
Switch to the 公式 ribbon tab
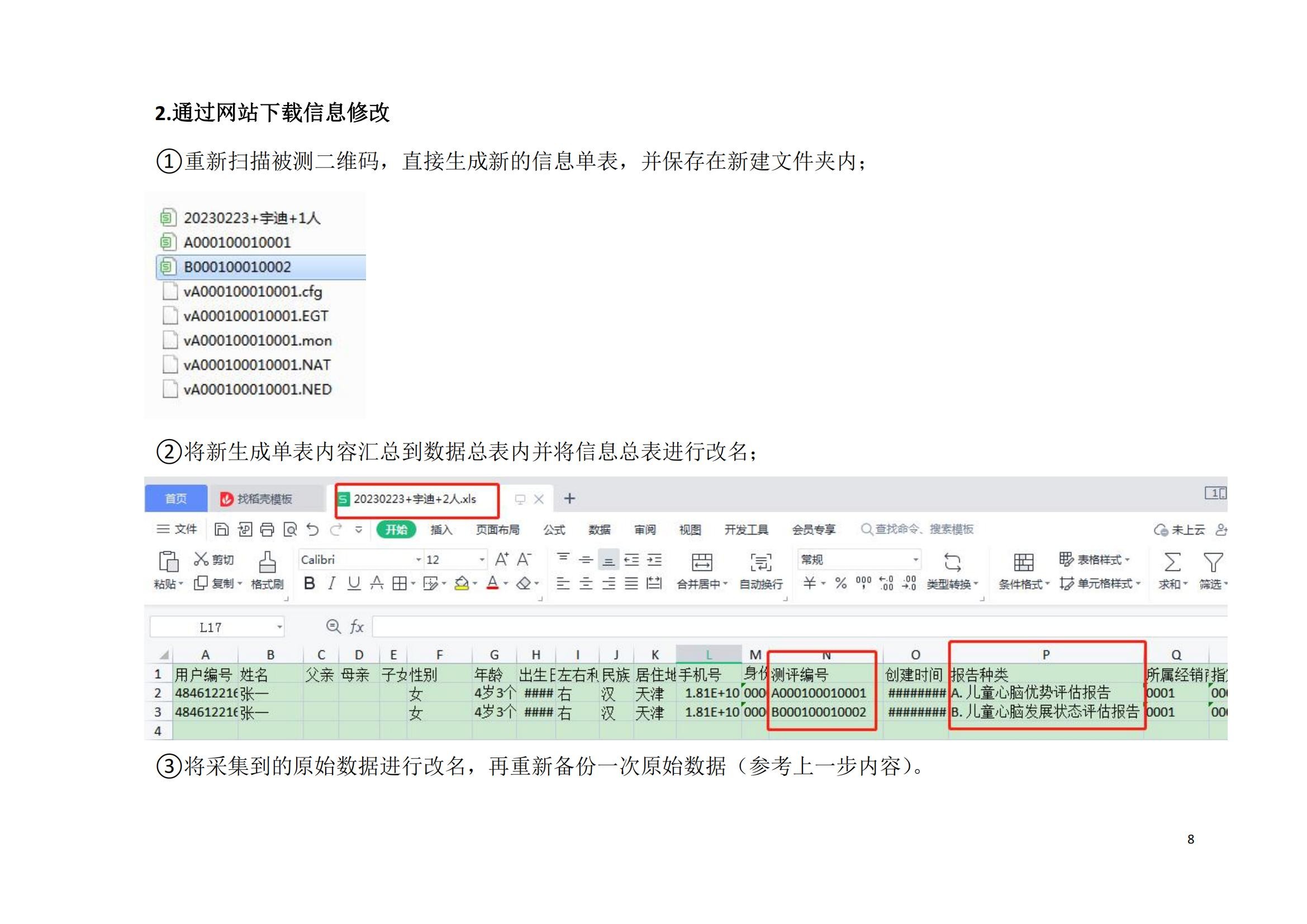pos(554,530)
